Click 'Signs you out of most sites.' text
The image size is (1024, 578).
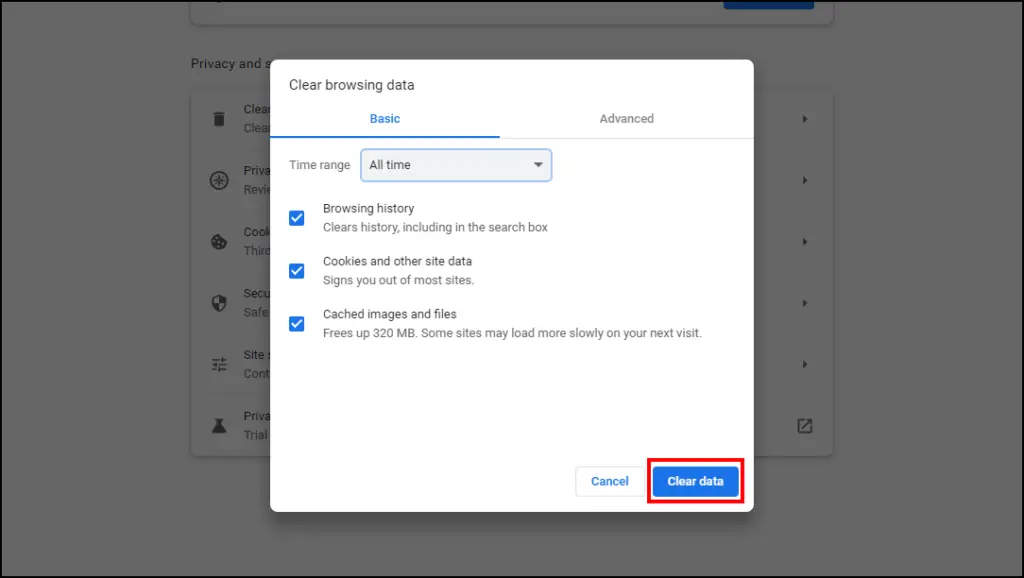click(398, 280)
